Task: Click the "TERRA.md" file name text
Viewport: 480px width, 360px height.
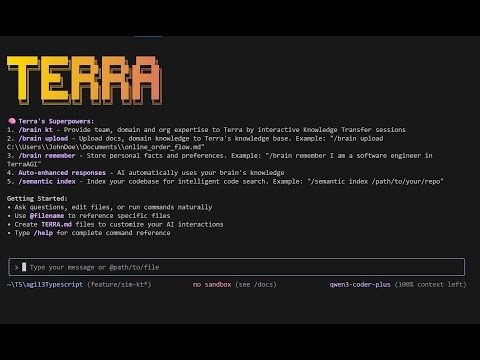Action: click(x=56, y=224)
